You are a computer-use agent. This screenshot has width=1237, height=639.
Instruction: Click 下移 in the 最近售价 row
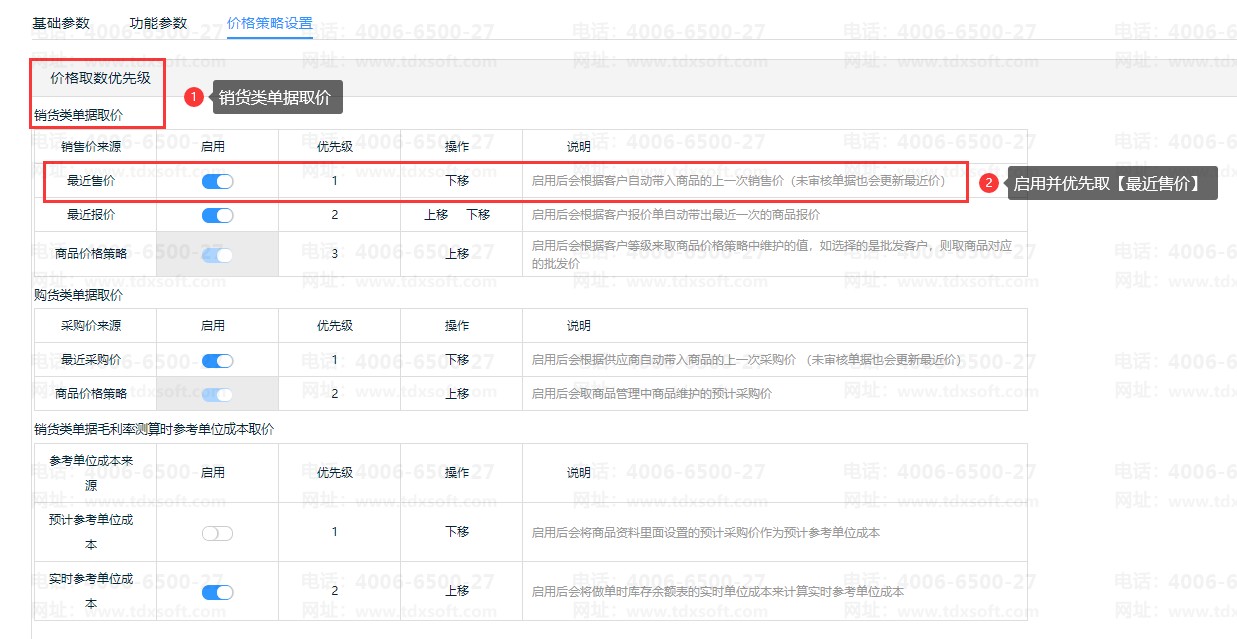[x=457, y=181]
